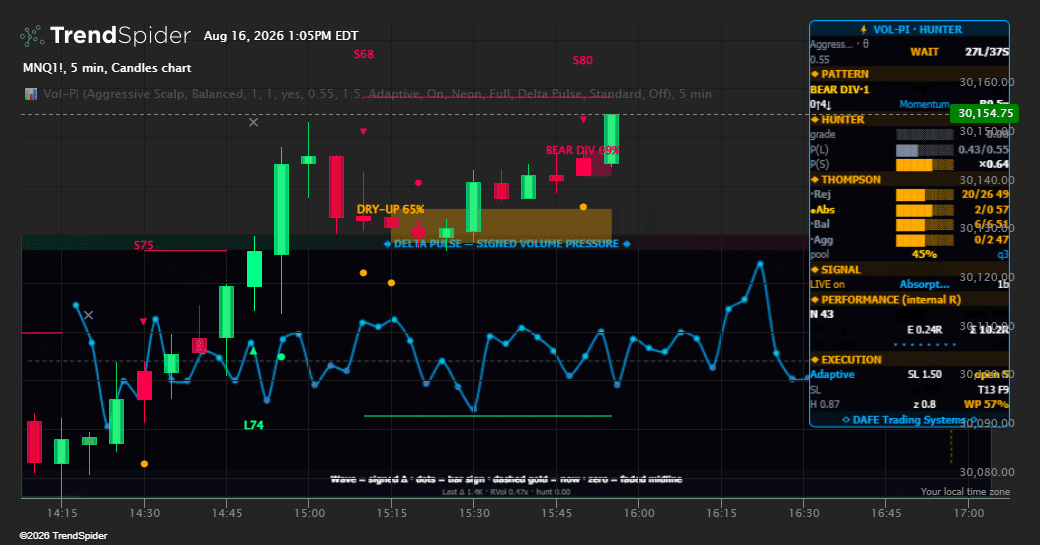Click the green up-triangle marker near 14:50
This screenshot has height=545, width=1040.
point(253,351)
